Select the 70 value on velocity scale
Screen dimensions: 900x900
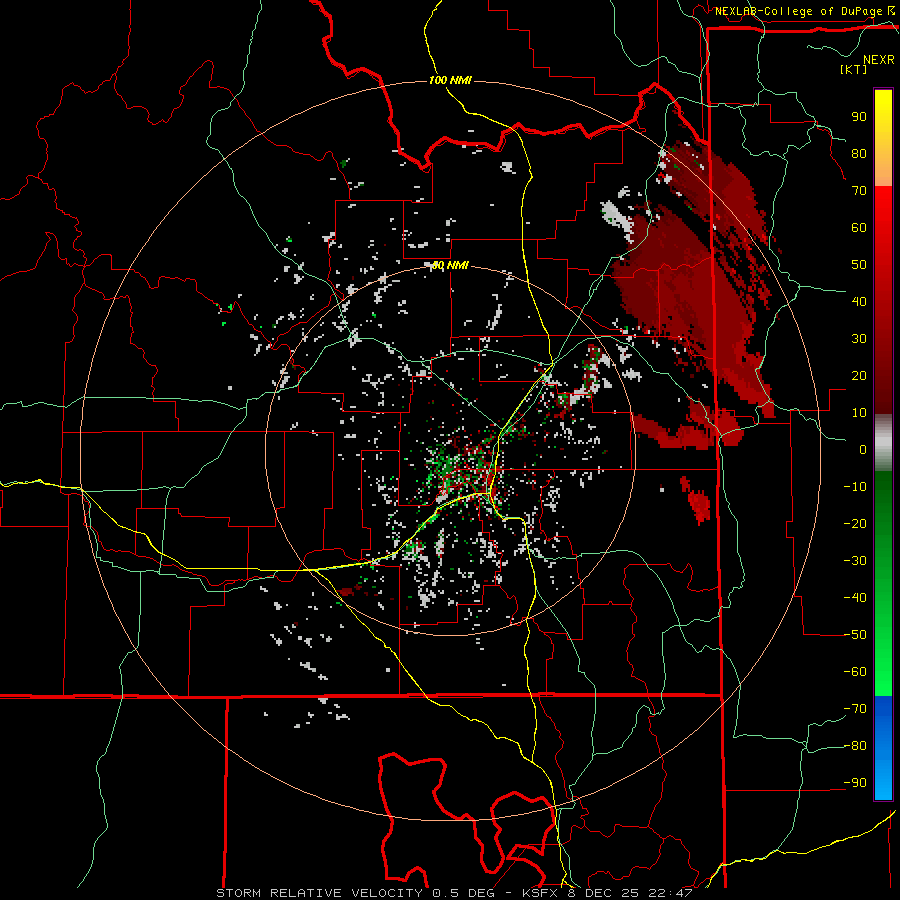tap(859, 191)
